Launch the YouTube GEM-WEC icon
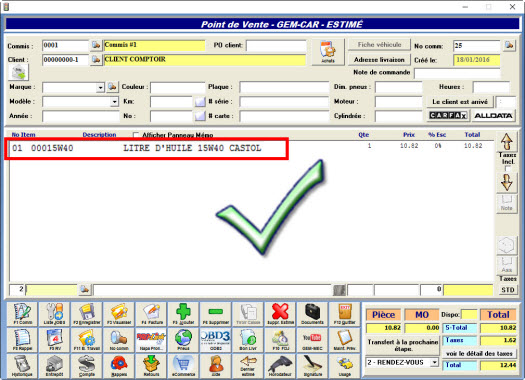525x380 pixels. click(x=312, y=339)
